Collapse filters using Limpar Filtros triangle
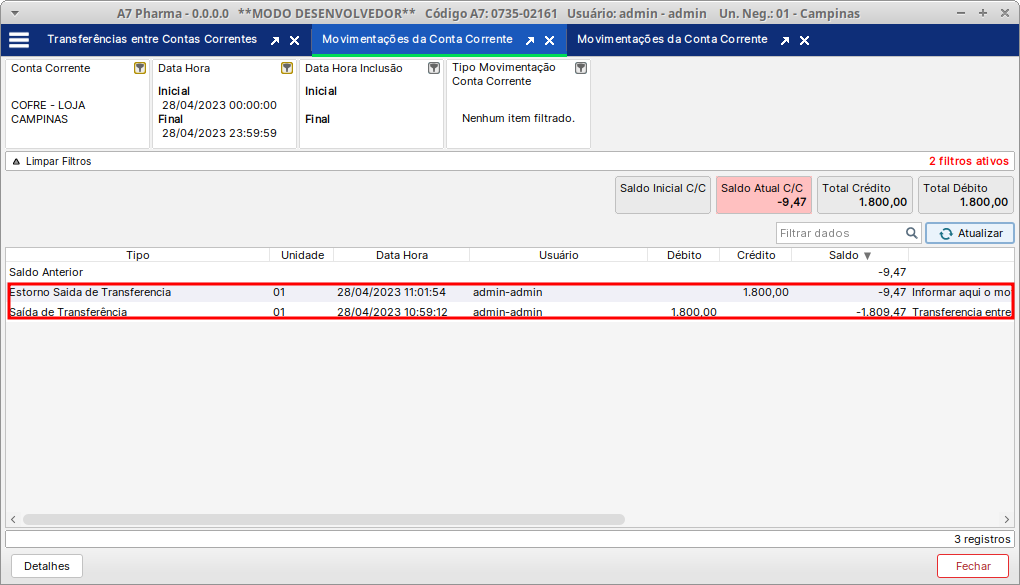The image size is (1020, 585). (16, 161)
